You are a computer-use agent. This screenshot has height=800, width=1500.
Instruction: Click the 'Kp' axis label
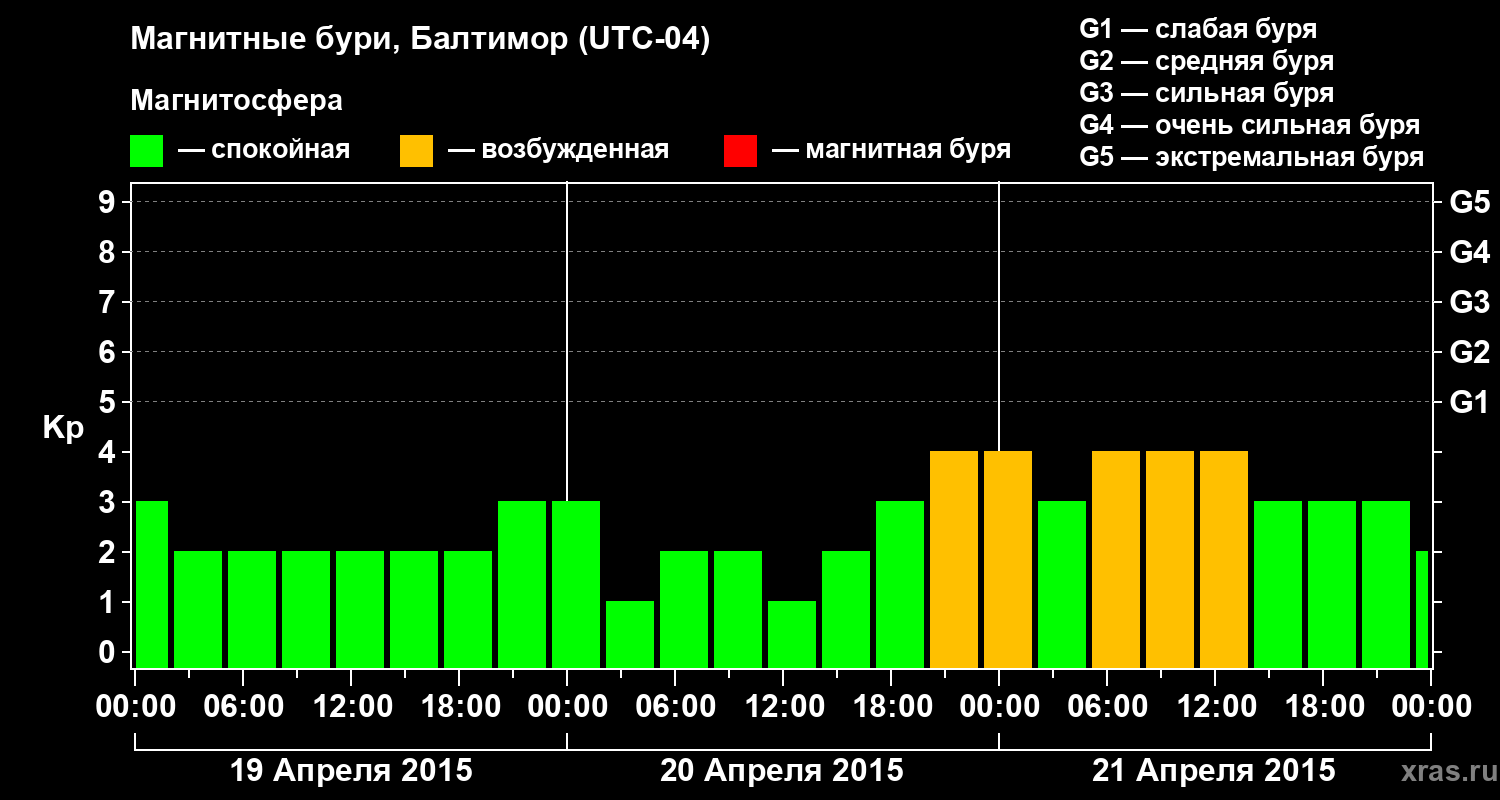(x=63, y=428)
